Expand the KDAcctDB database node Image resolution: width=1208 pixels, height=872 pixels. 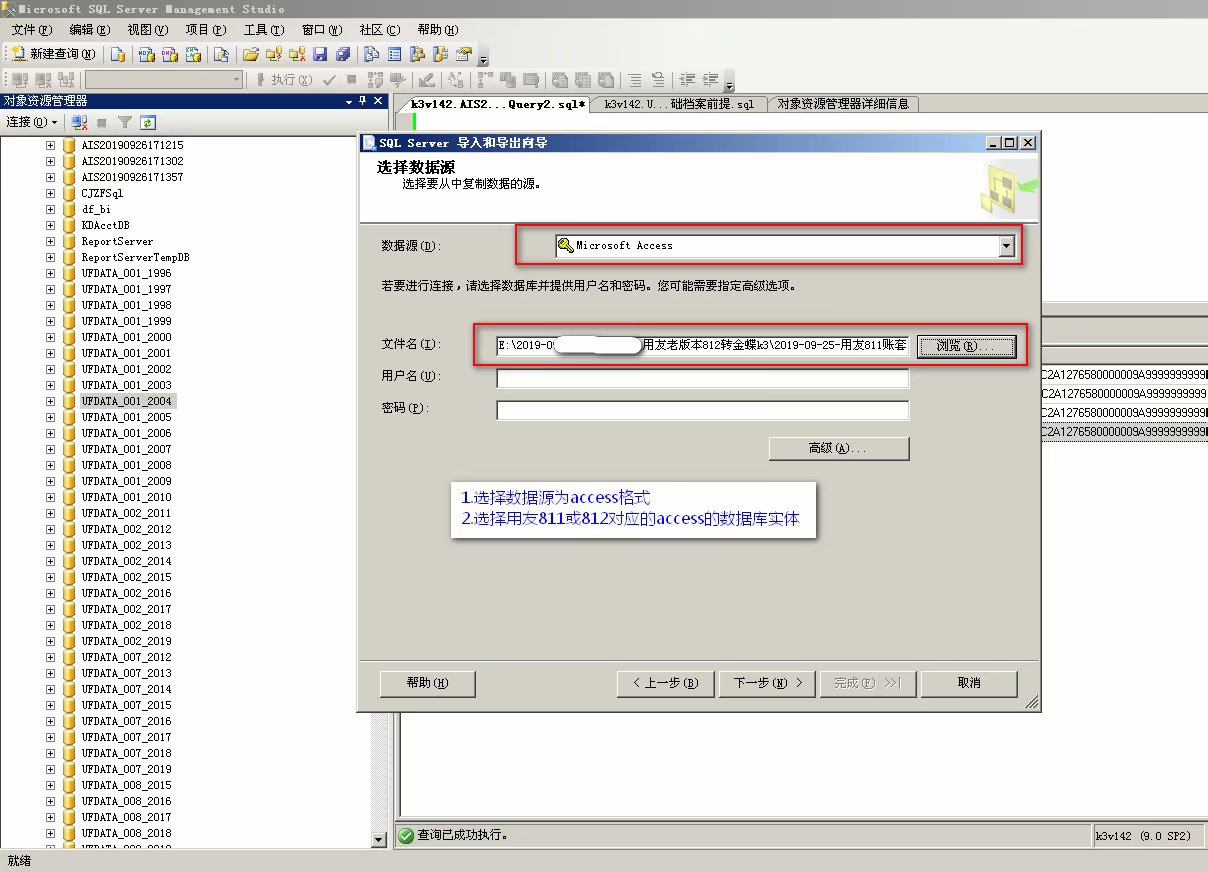pyautogui.click(x=51, y=225)
